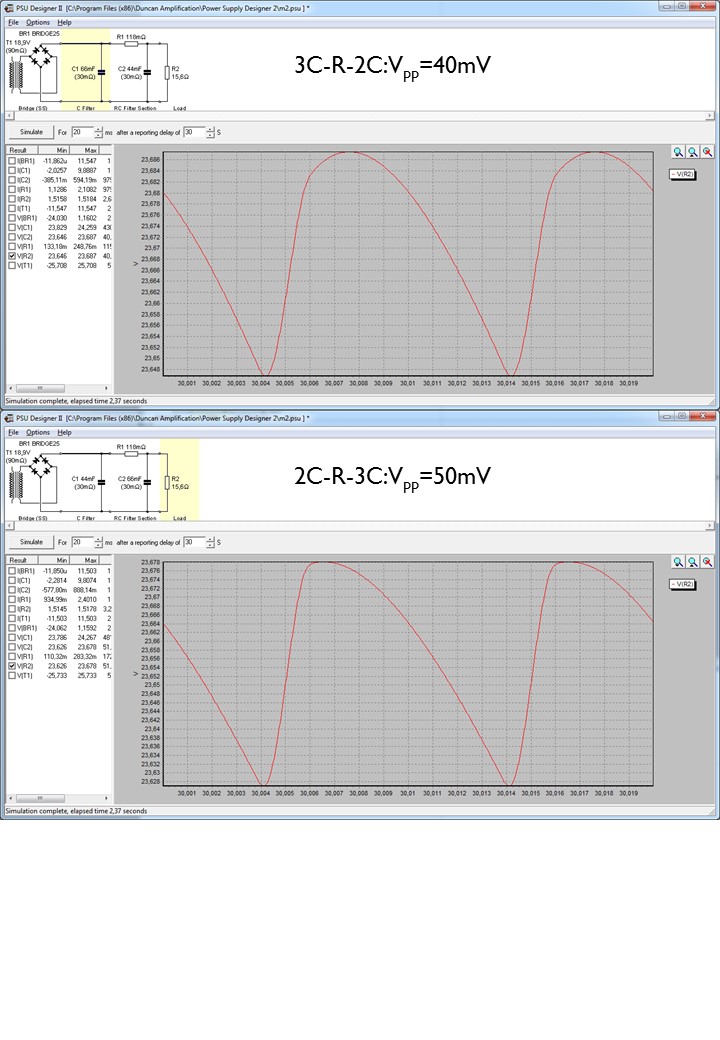Screen dimensions: 720x1040
Task: Click the V(R2) legend box in 3C-R-2C graph
Action: pyautogui.click(x=682, y=174)
